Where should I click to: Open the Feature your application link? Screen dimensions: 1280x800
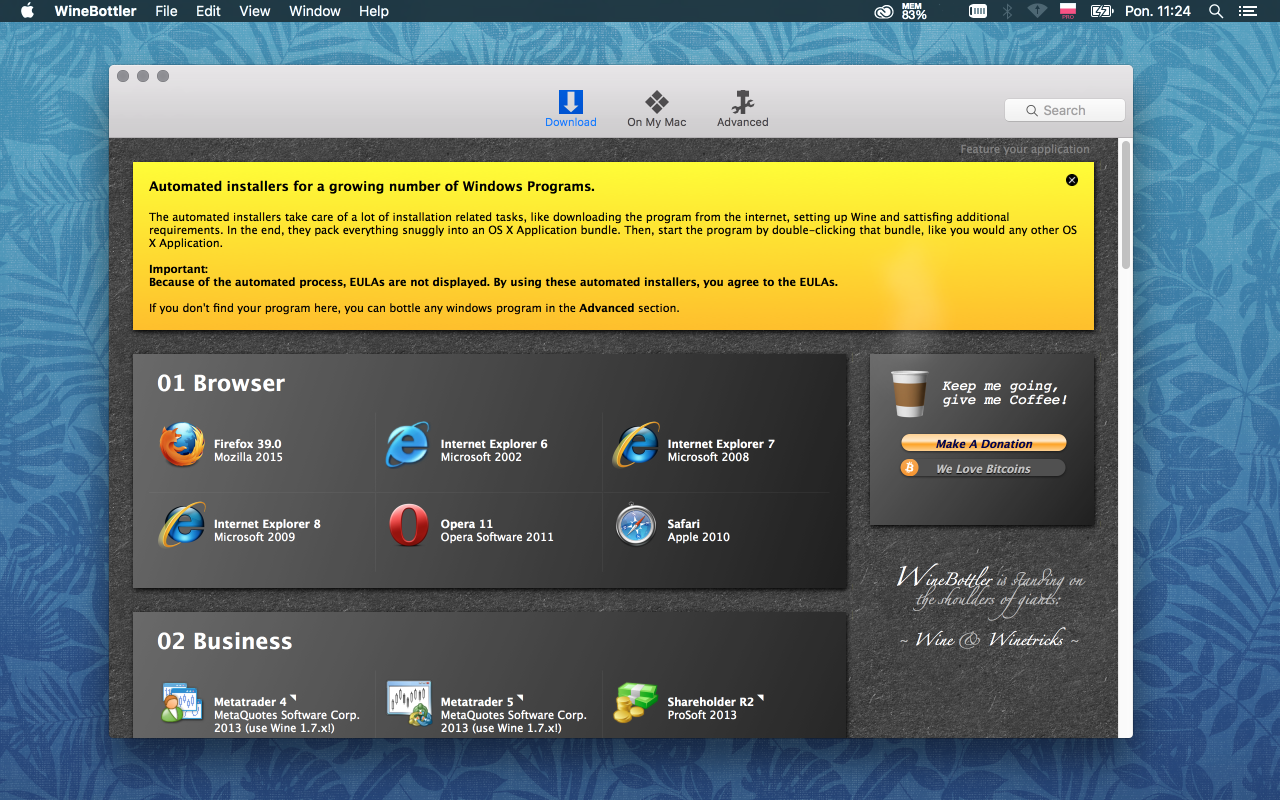[1025, 149]
